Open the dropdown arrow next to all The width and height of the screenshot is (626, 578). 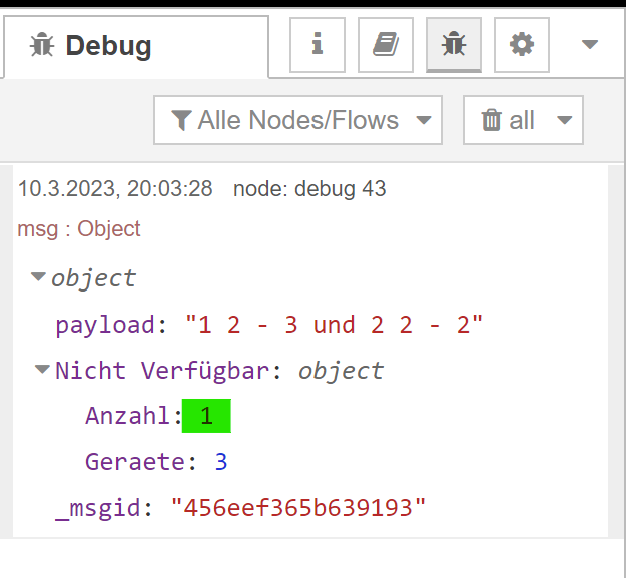point(565,120)
